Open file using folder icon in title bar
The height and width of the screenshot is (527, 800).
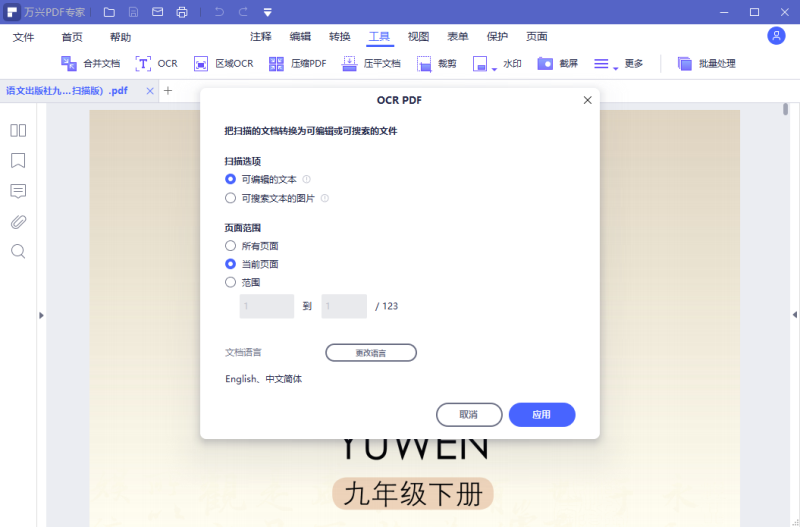(x=109, y=12)
